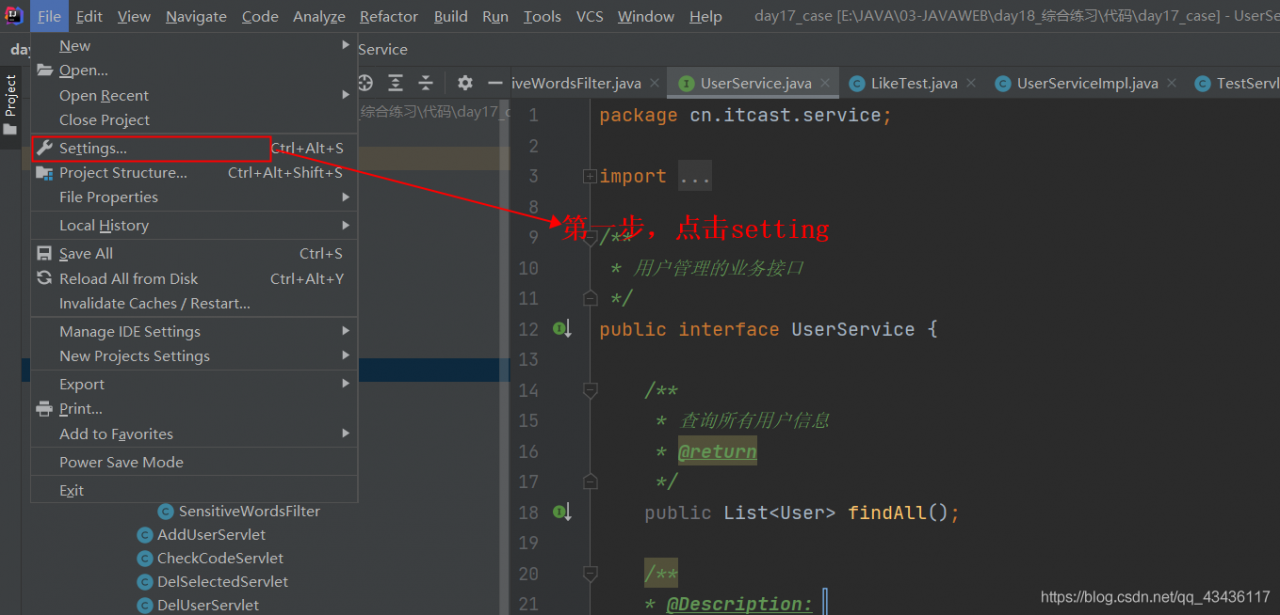1280x615 pixels.
Task: Click the class icon beside SensitiveWordsFilter
Action: (167, 511)
